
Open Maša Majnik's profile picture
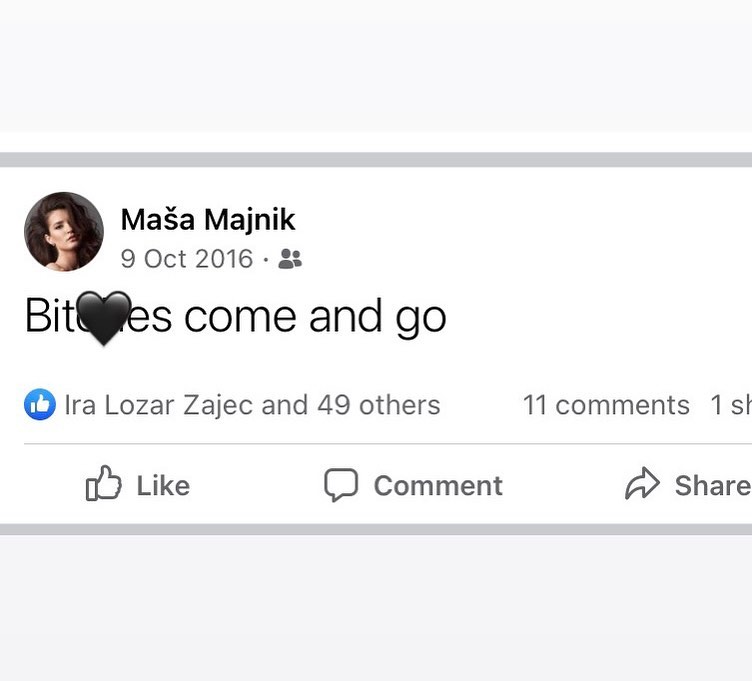[x=64, y=232]
